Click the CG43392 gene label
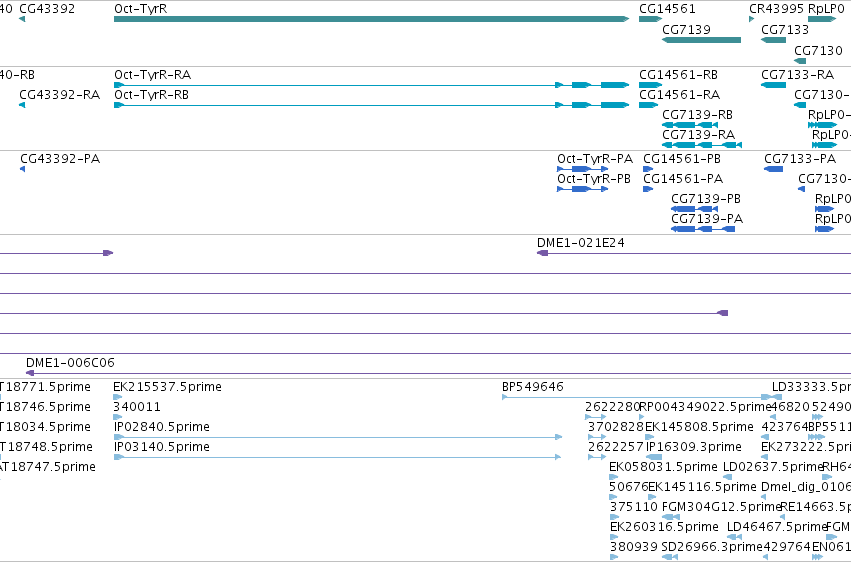Image resolution: width=851 pixels, height=562 pixels. point(47,9)
